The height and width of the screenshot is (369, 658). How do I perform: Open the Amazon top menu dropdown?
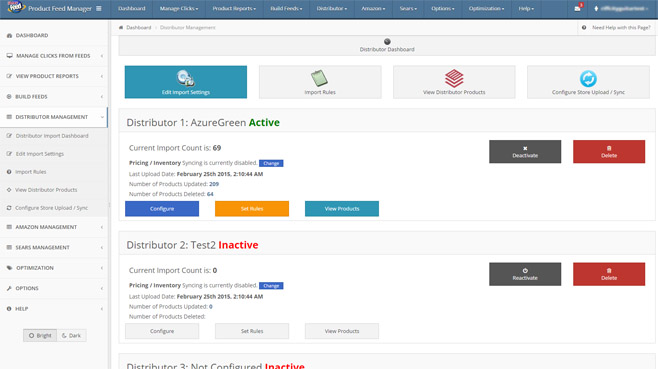[x=373, y=9]
